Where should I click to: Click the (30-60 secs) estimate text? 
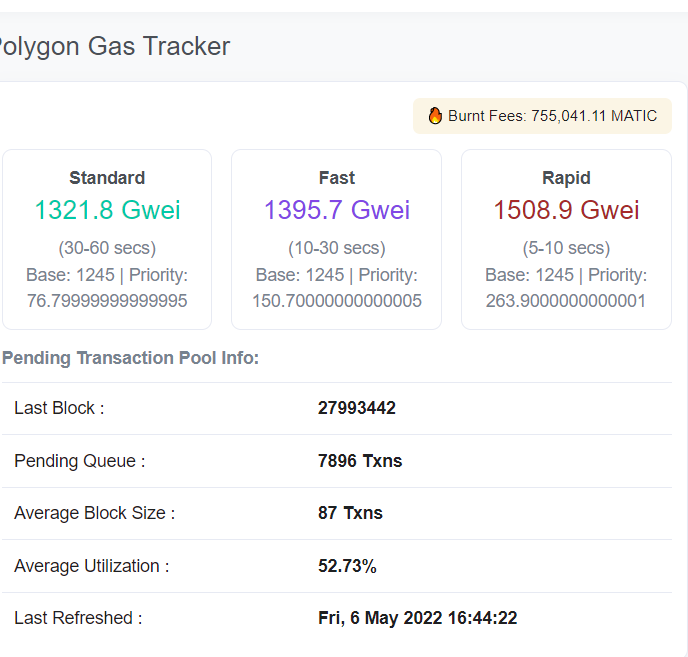(107, 248)
